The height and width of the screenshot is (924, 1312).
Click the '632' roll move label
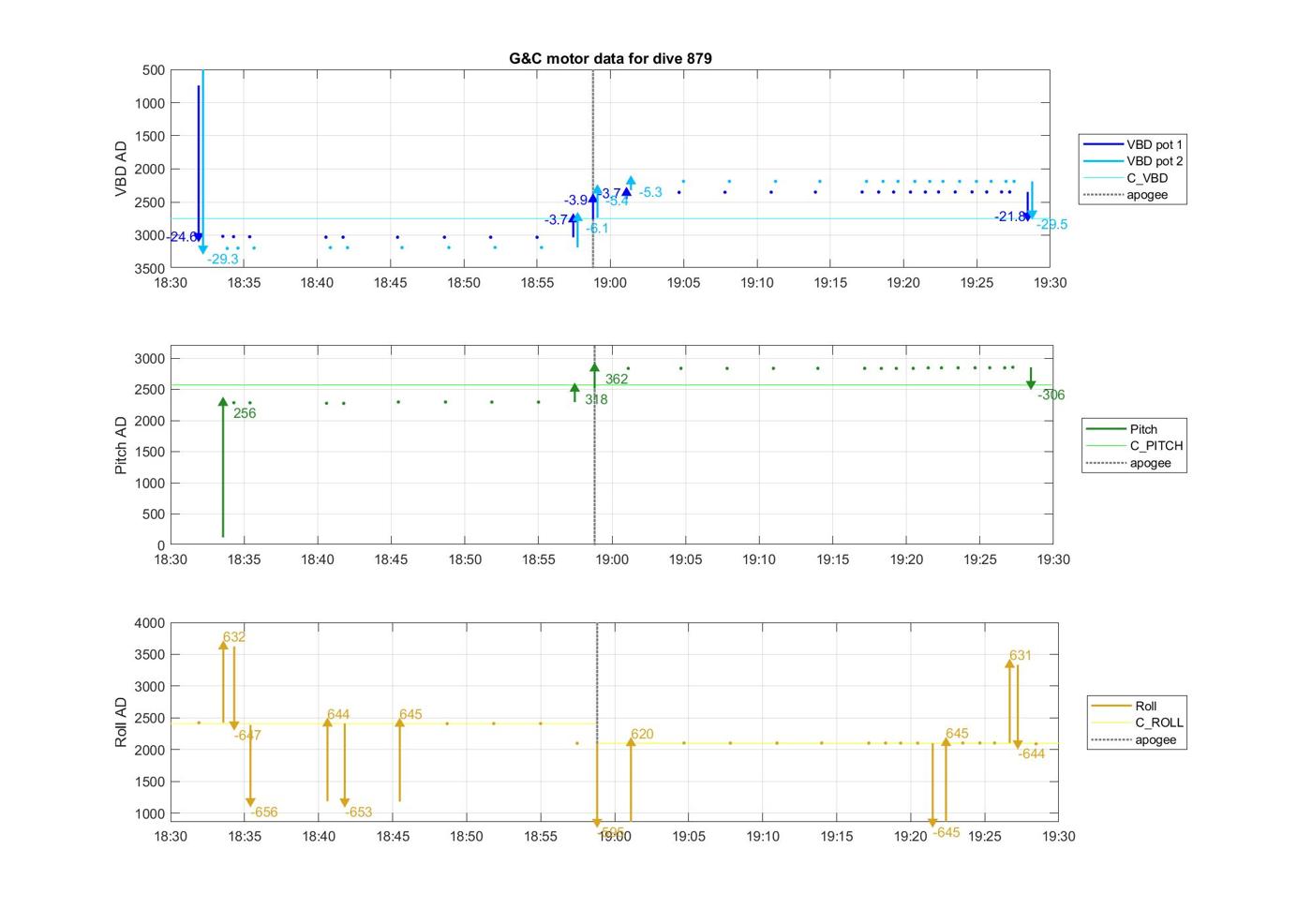tap(234, 637)
